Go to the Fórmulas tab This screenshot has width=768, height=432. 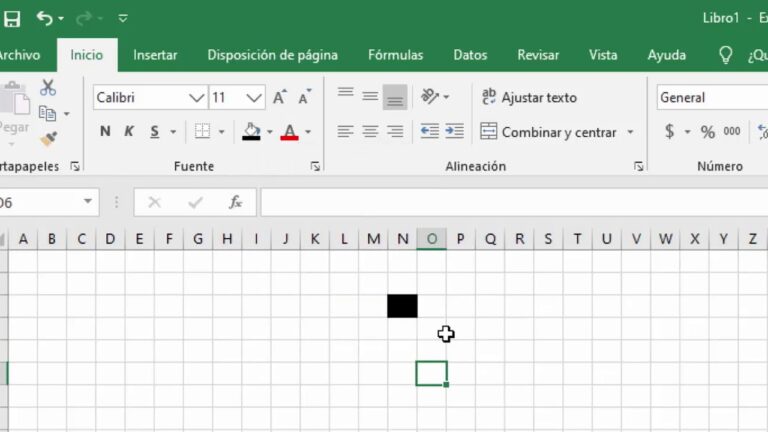tap(396, 55)
